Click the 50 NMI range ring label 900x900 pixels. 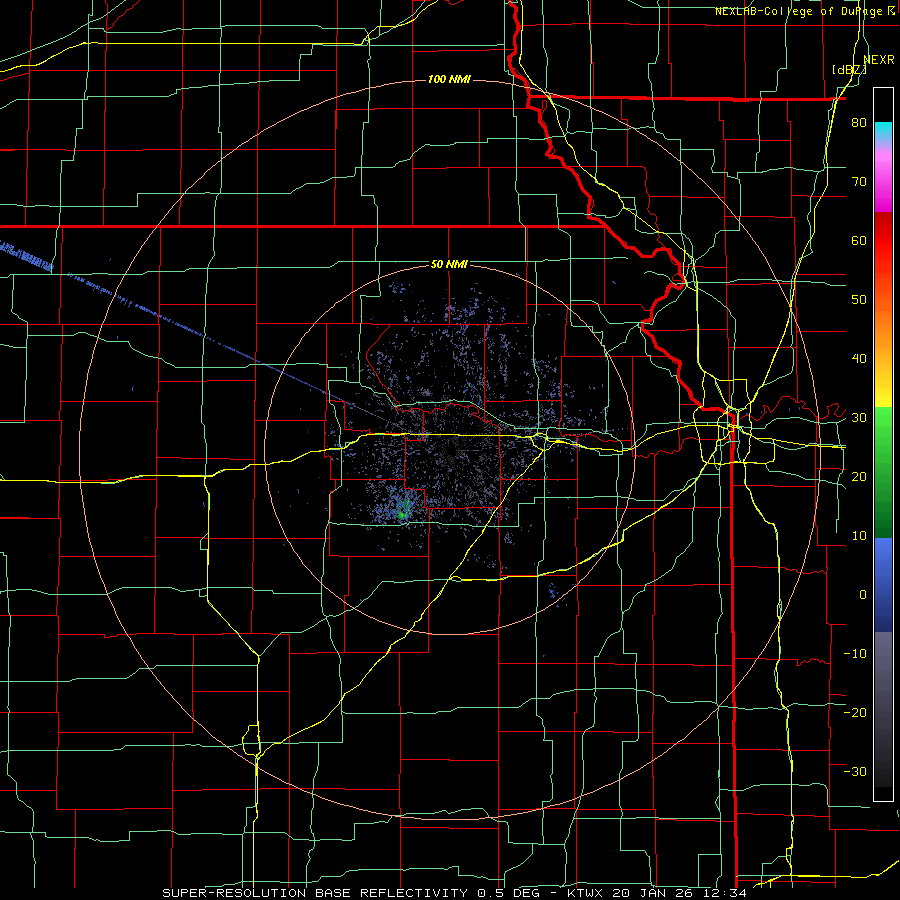[x=449, y=265]
